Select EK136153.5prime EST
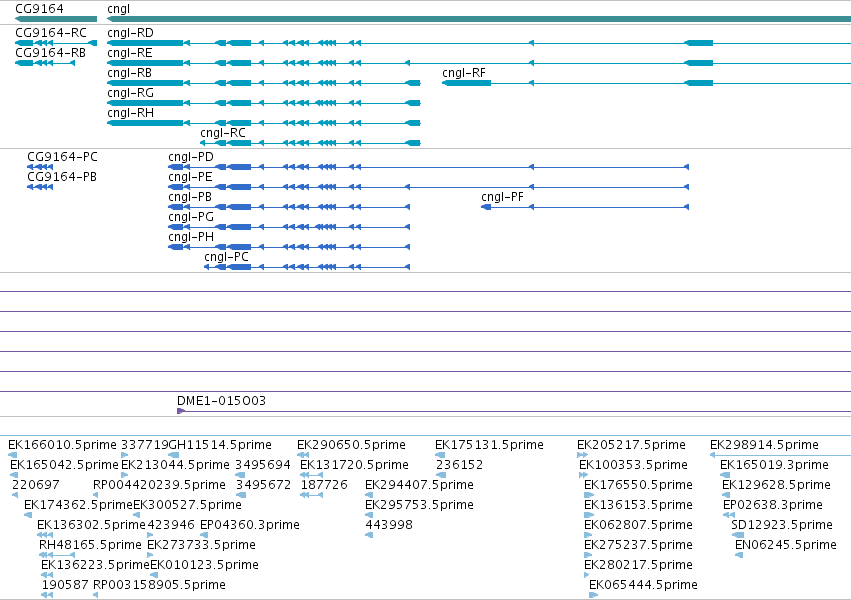851x600 pixels. pos(638,505)
